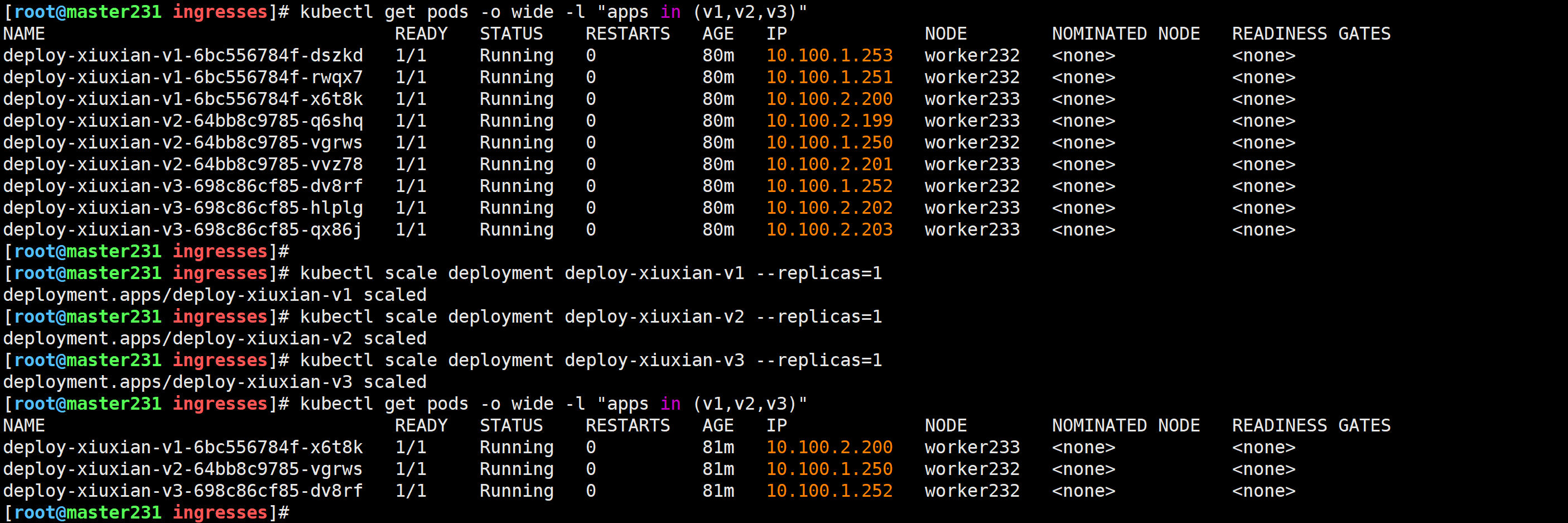1568x523 pixels.
Task: Click IP address 10.100.2.201
Action: coord(829,165)
